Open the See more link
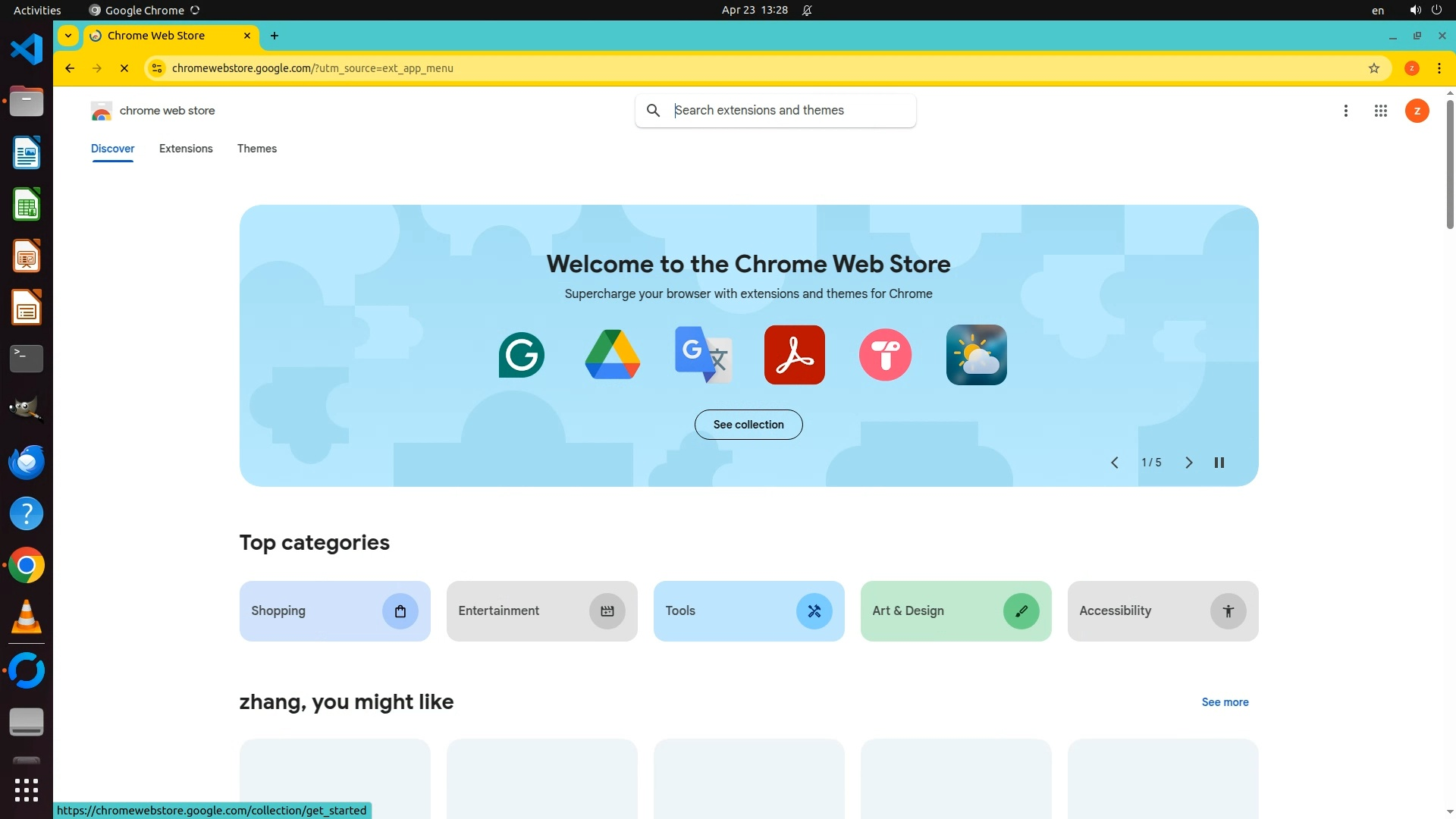1456x819 pixels. [x=1224, y=702]
